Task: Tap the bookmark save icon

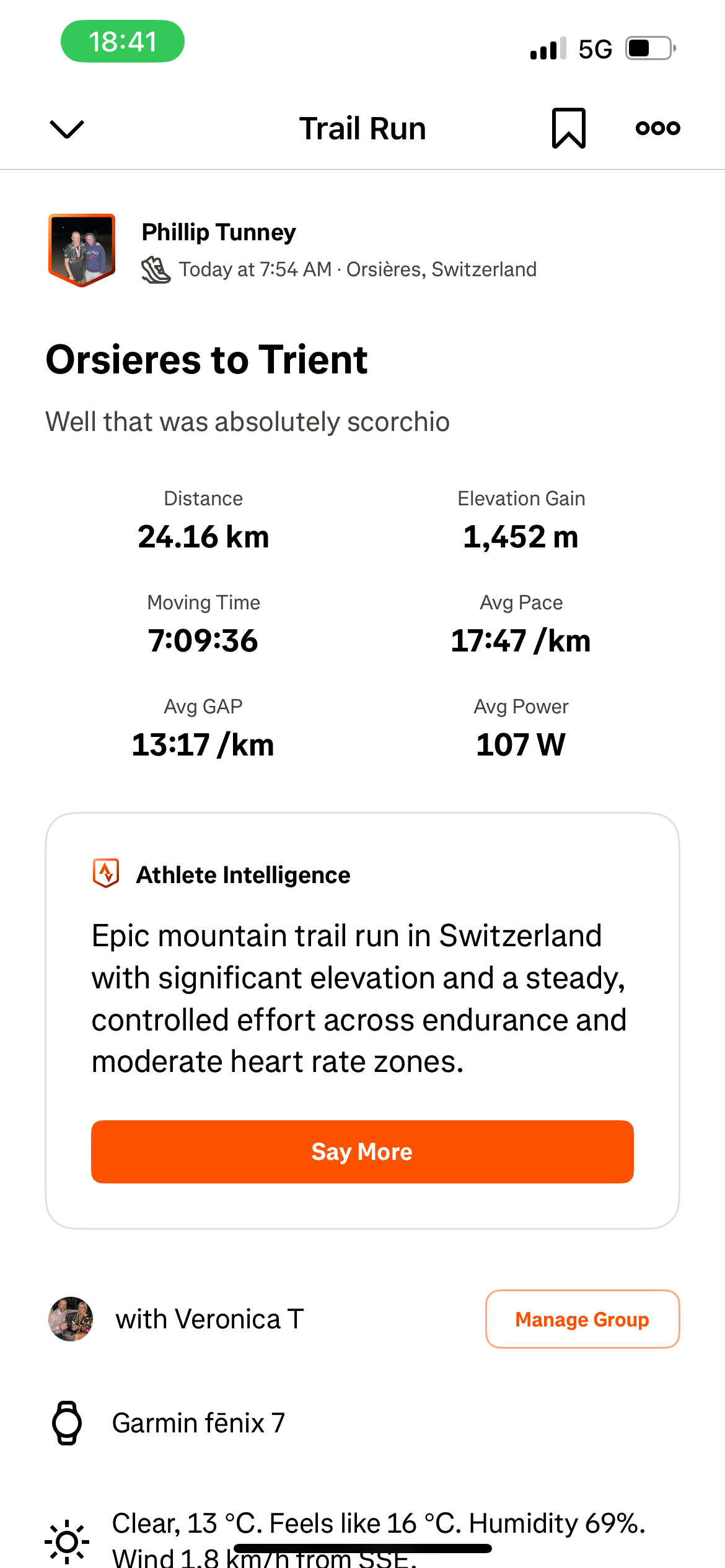Action: 568,128
